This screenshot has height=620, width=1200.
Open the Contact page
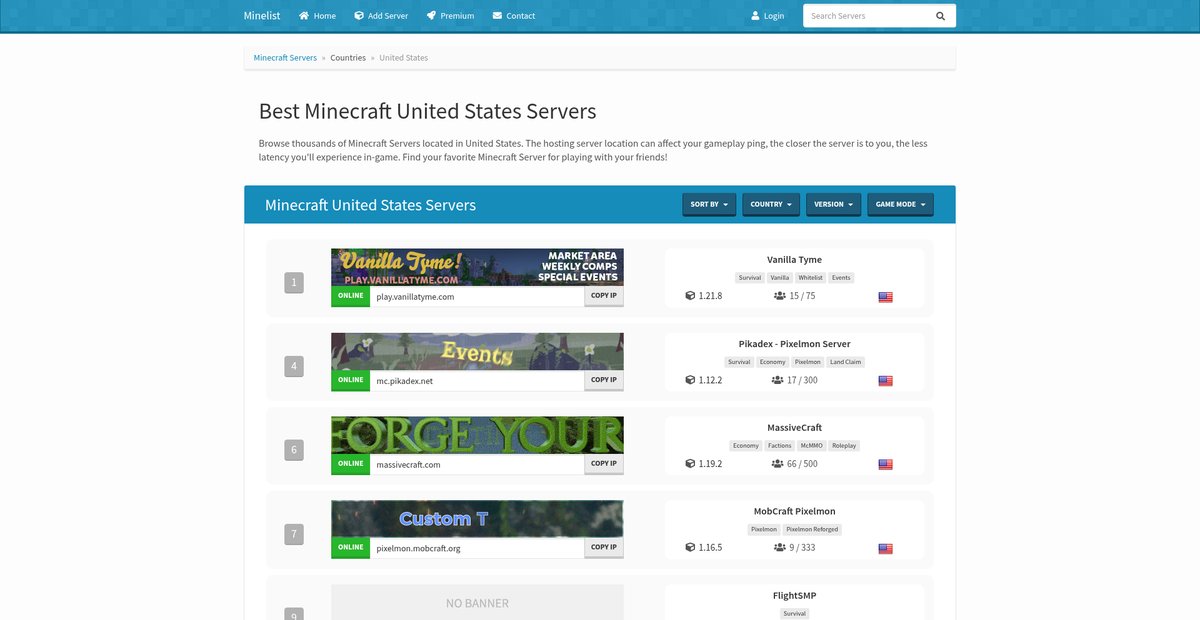[513, 16]
